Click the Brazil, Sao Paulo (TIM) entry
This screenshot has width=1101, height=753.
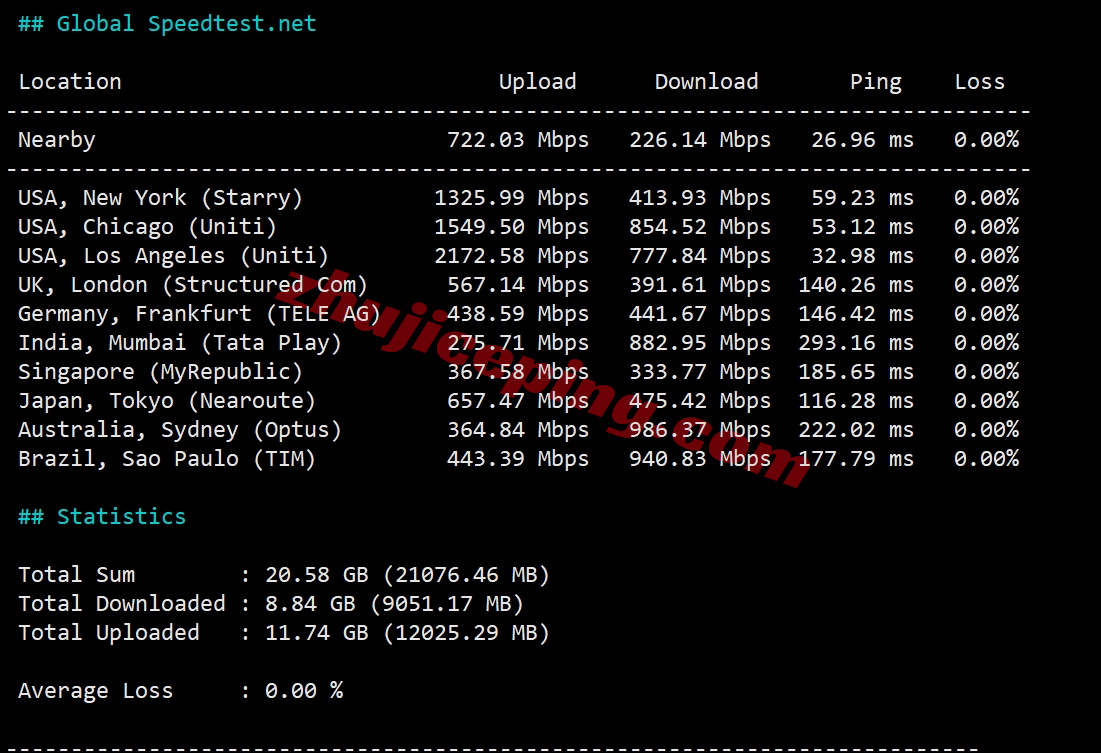coord(167,459)
